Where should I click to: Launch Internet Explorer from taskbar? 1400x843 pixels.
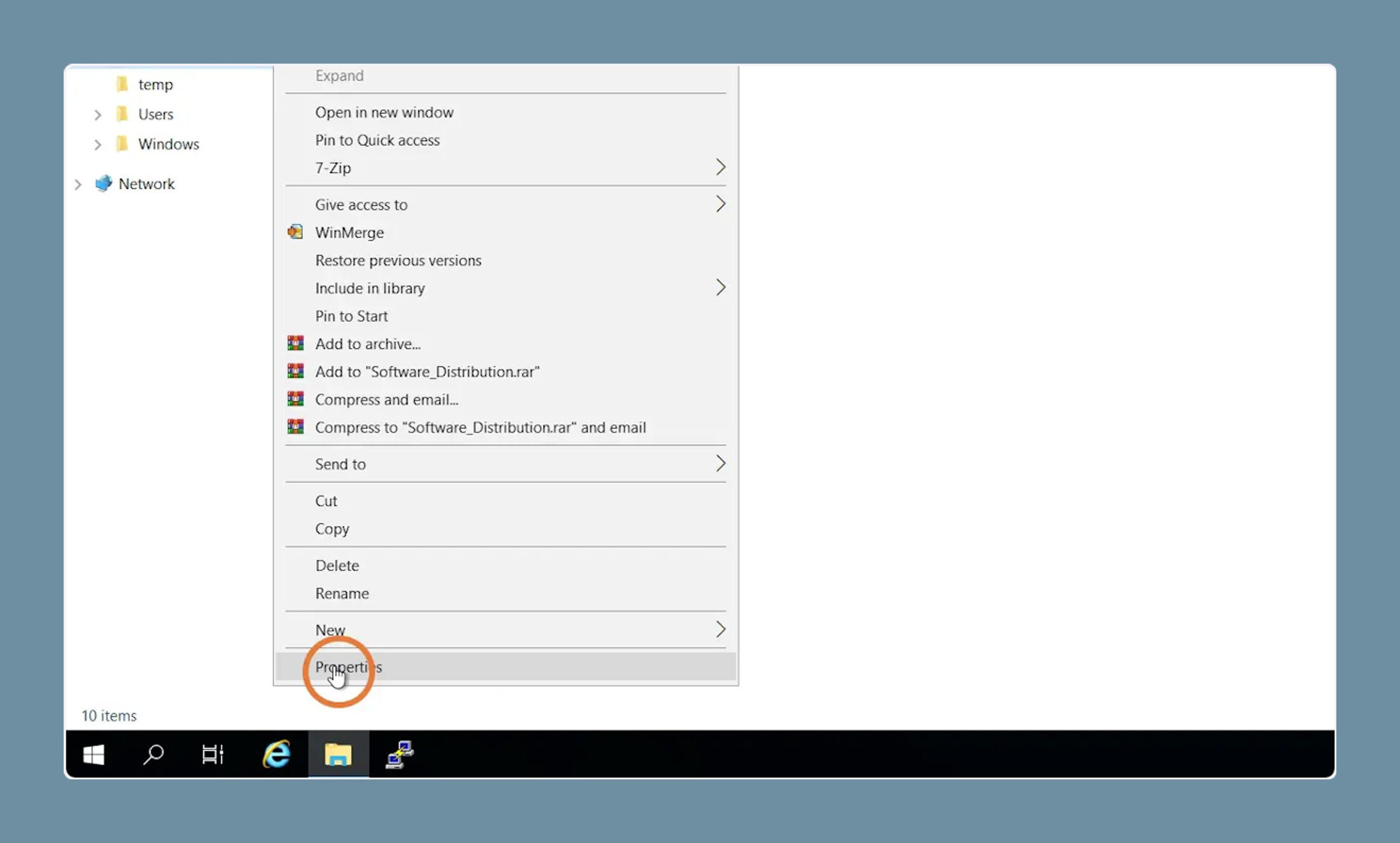pos(277,755)
